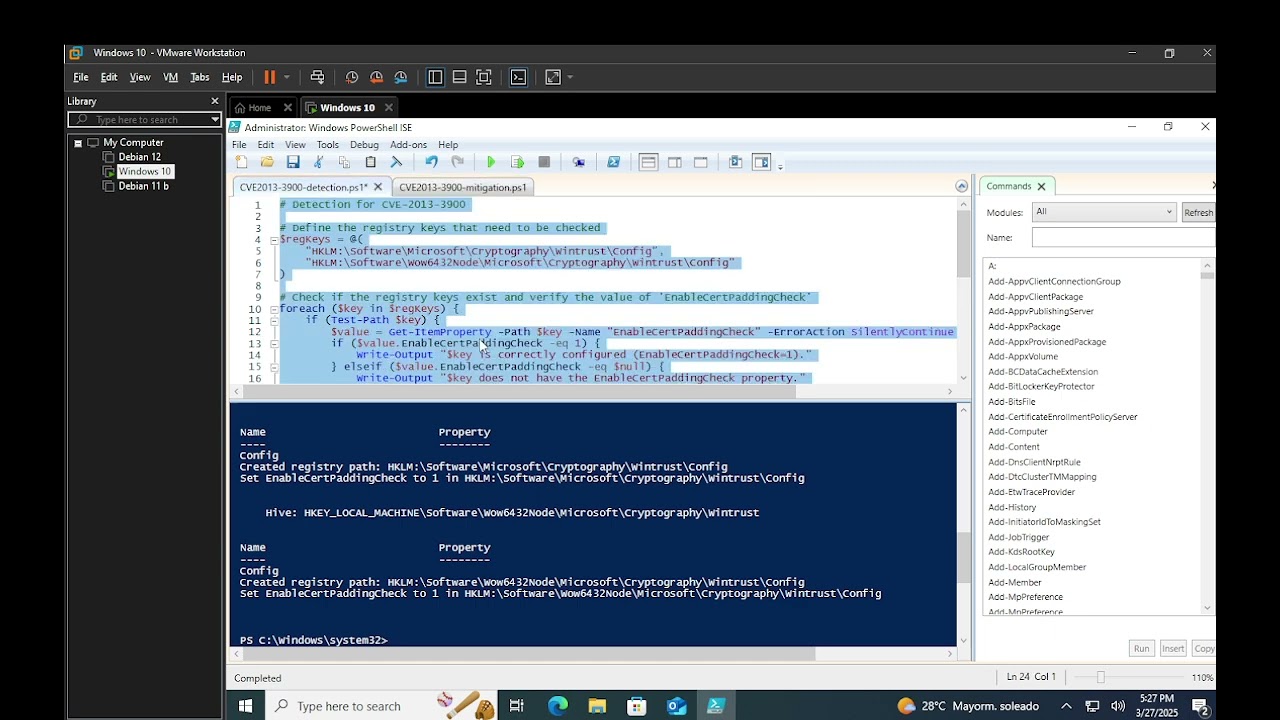Revert to snapshot icon in VMware toolbar
Screen dimensions: 1280x720
pyautogui.click(x=376, y=77)
